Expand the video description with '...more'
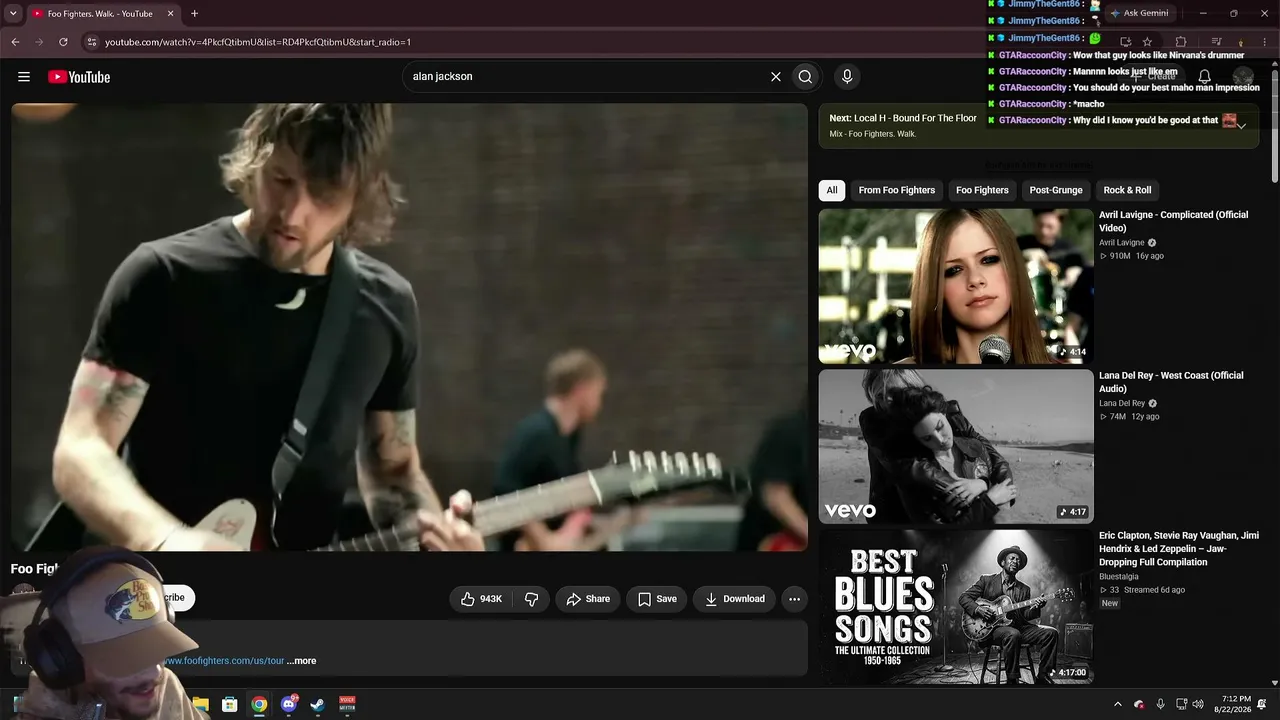1280x720 pixels. (301, 661)
